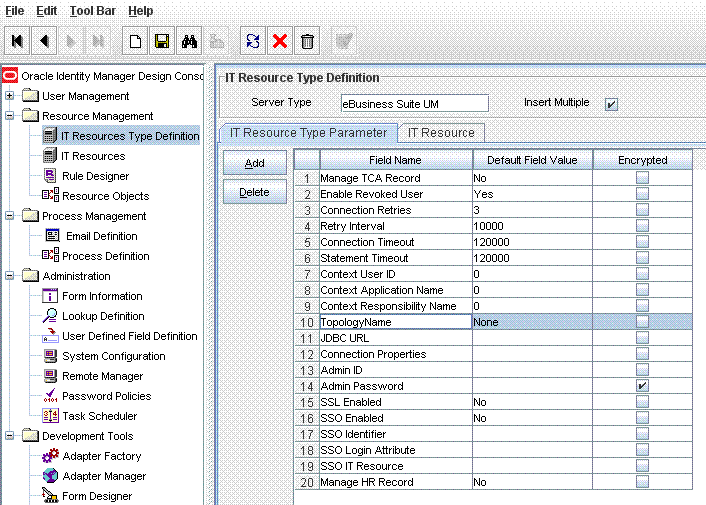Viewport: 706px width, 505px height.
Task: Run query with the binoculars icon
Action: pyautogui.click(x=189, y=41)
